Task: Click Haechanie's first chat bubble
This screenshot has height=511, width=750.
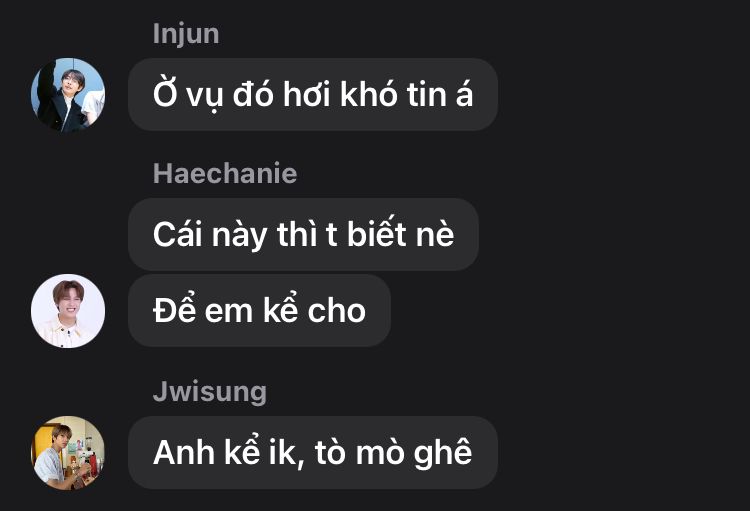Action: (303, 234)
